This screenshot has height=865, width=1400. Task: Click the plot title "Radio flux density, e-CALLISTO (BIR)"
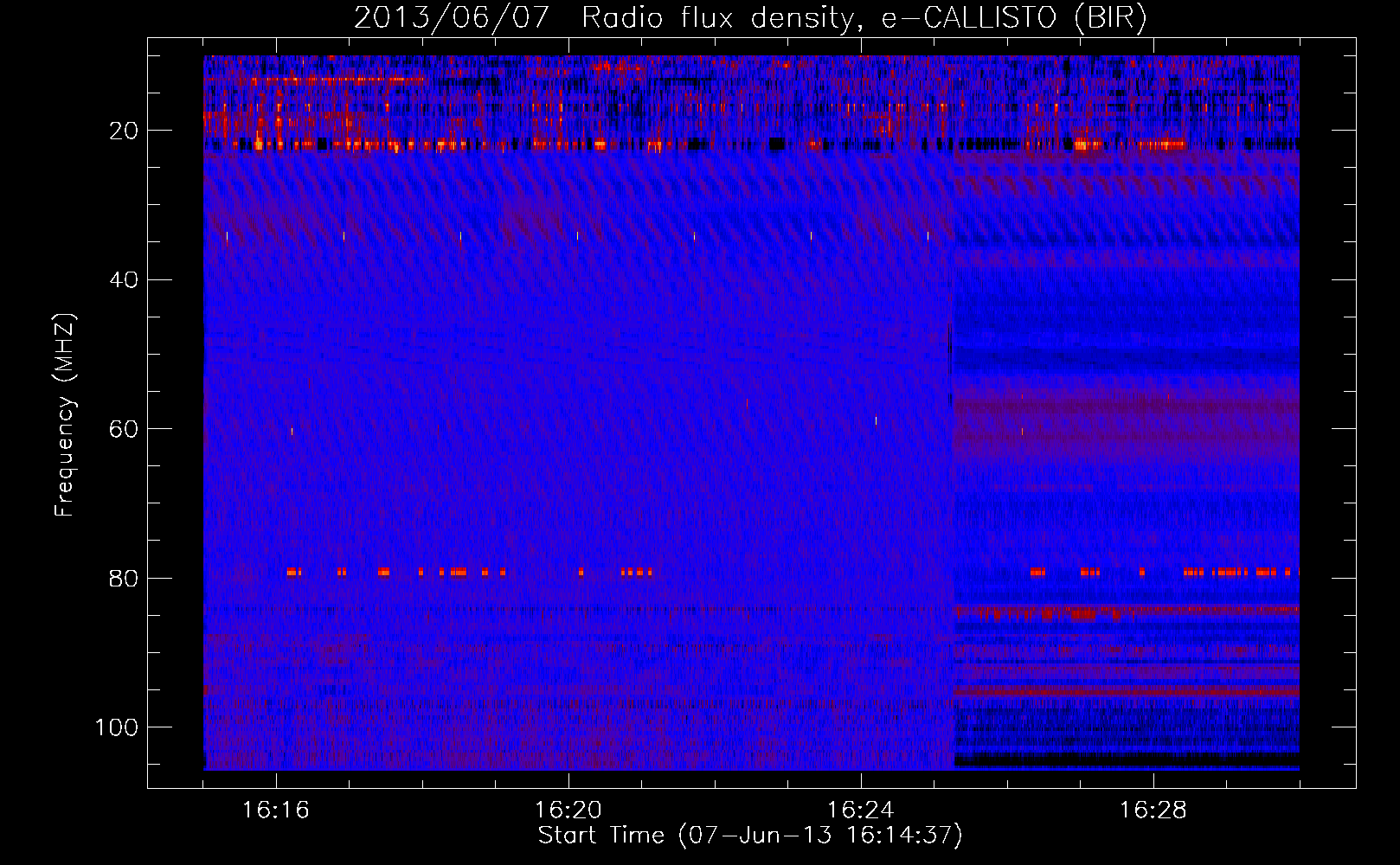pos(864,17)
